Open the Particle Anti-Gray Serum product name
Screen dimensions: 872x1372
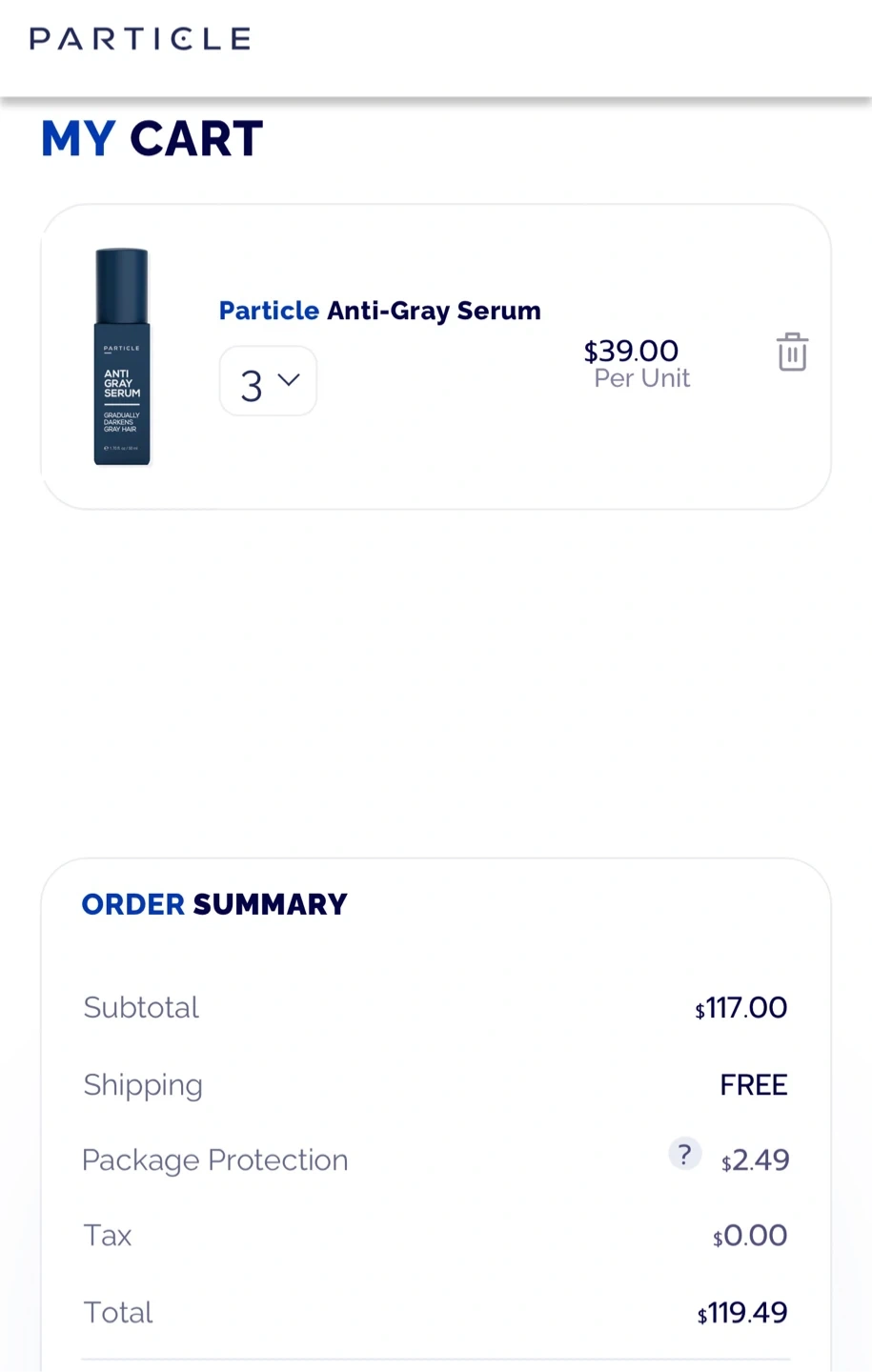coord(379,311)
